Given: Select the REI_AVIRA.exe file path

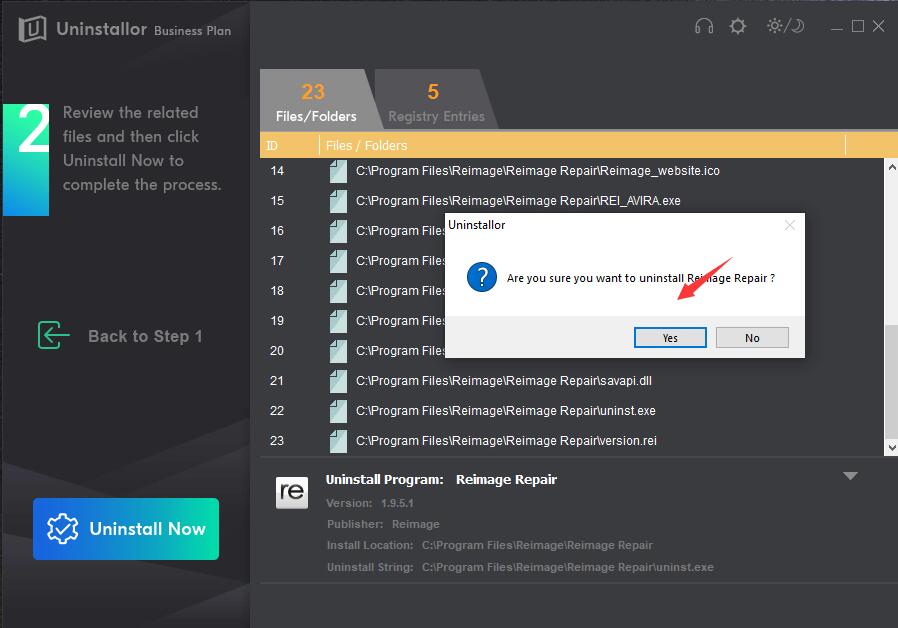Looking at the screenshot, I should [x=518, y=200].
